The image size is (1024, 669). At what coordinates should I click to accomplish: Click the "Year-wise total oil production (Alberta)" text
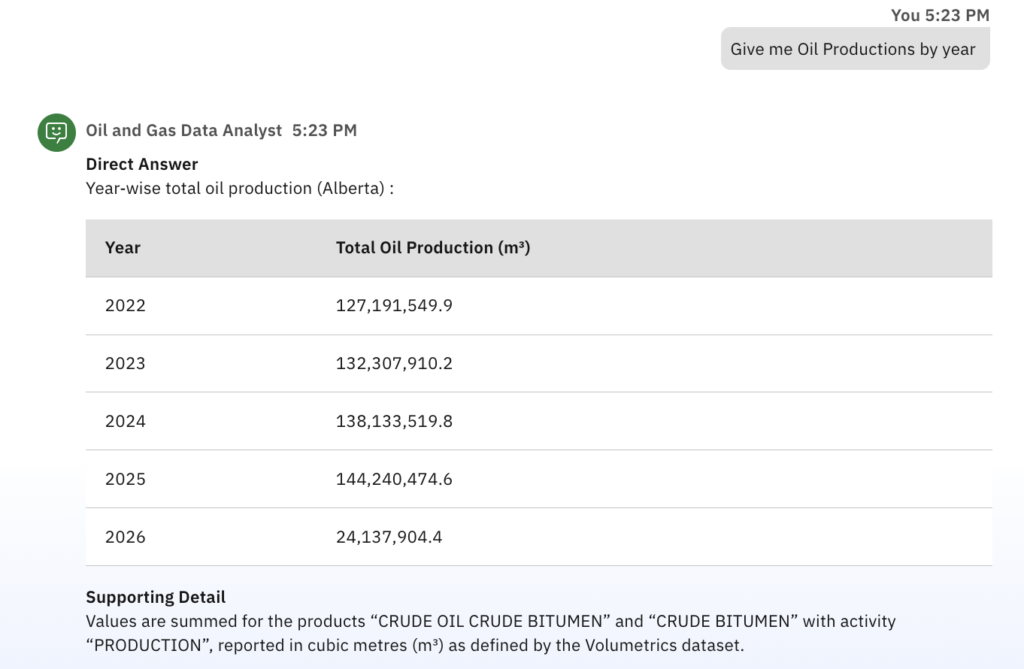239,188
